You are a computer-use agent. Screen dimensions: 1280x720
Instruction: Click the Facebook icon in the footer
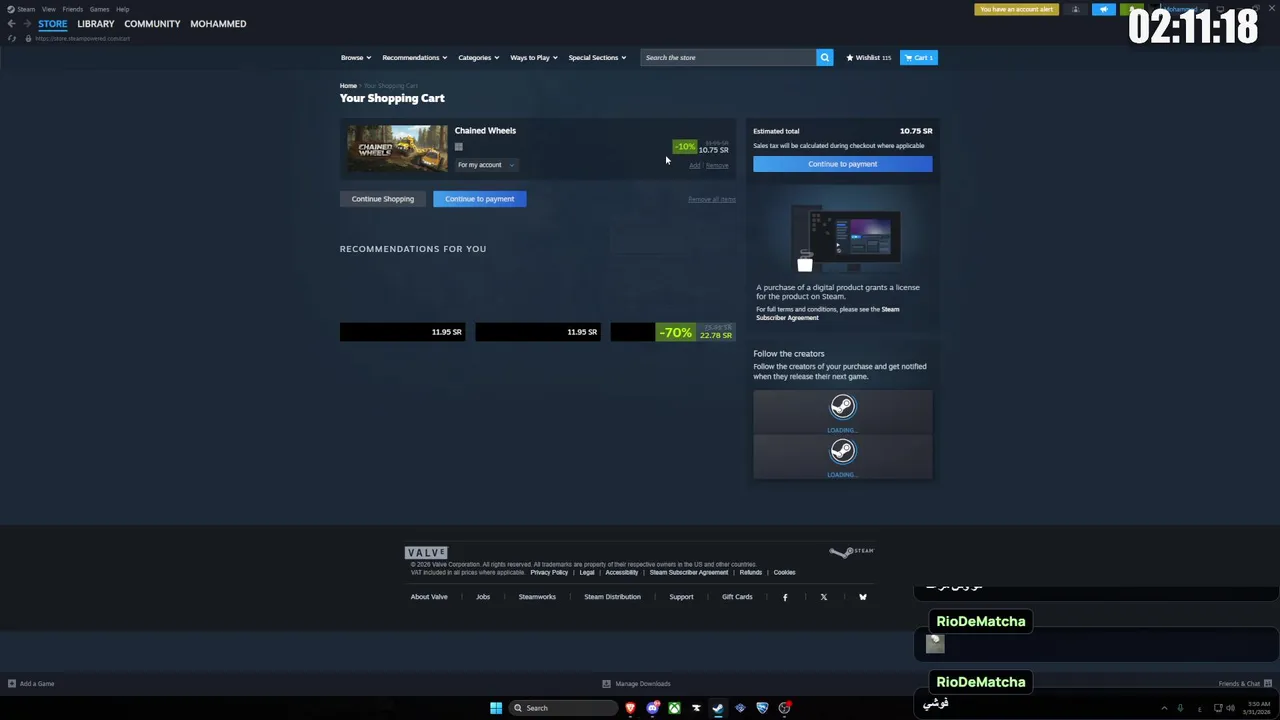785,597
